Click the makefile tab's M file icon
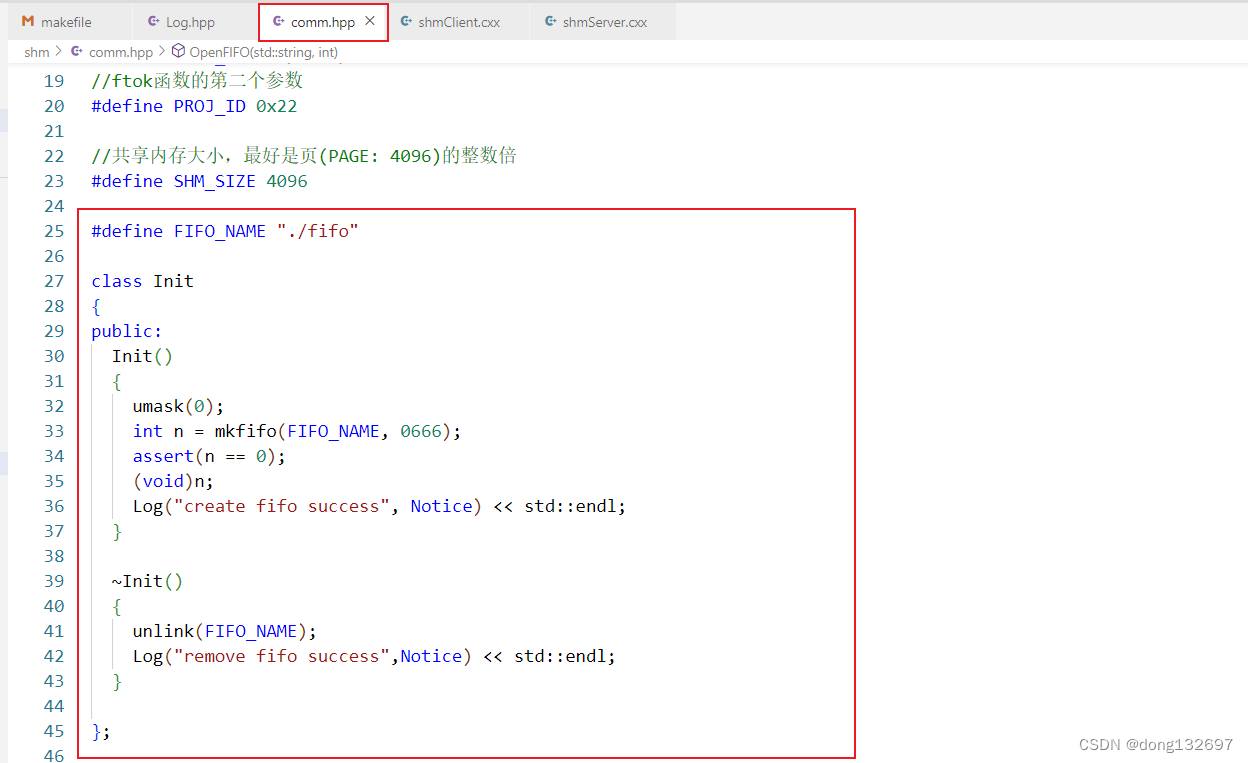 point(28,22)
